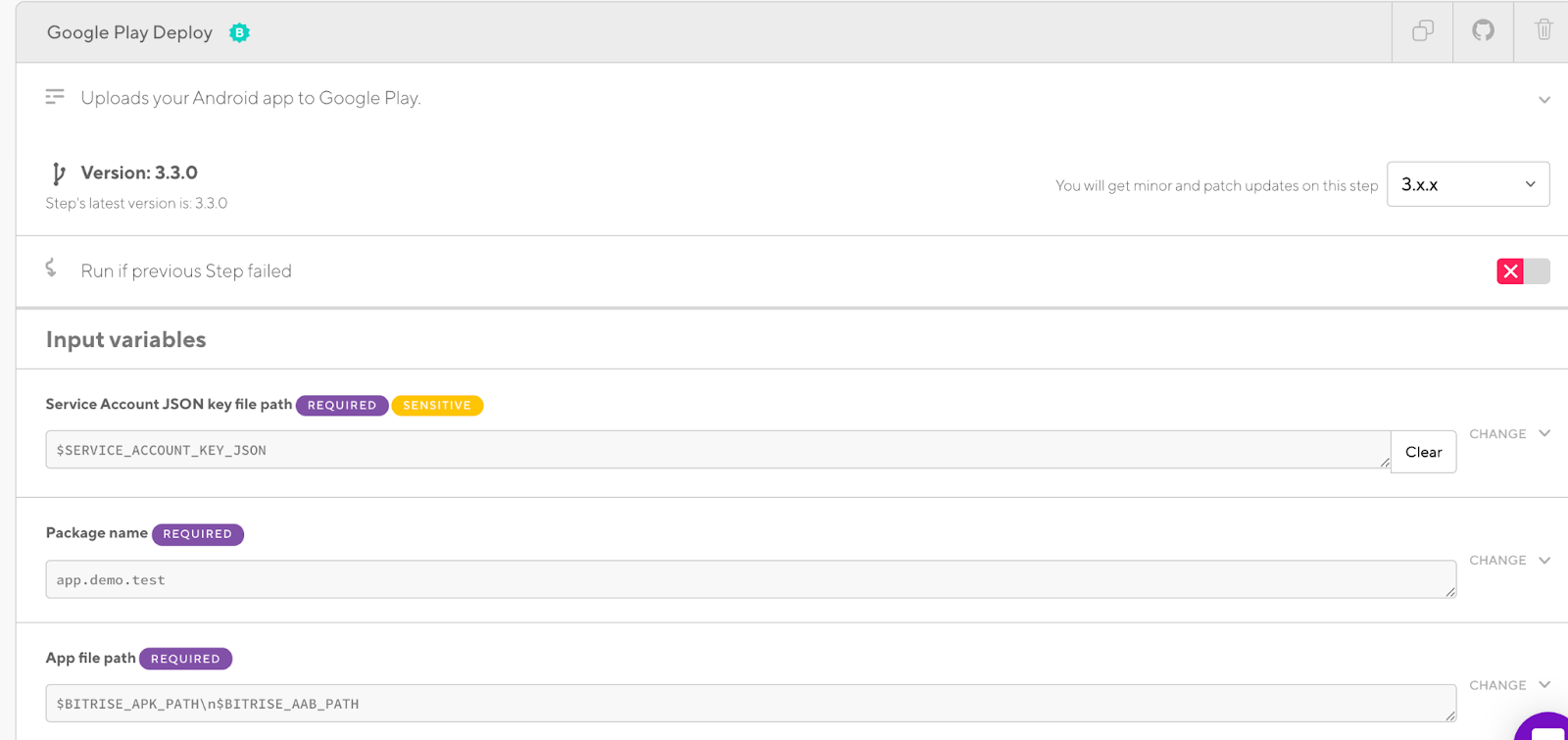This screenshot has width=1568, height=740.
Task: Click the app.demo.test package name field
Action: [751, 579]
